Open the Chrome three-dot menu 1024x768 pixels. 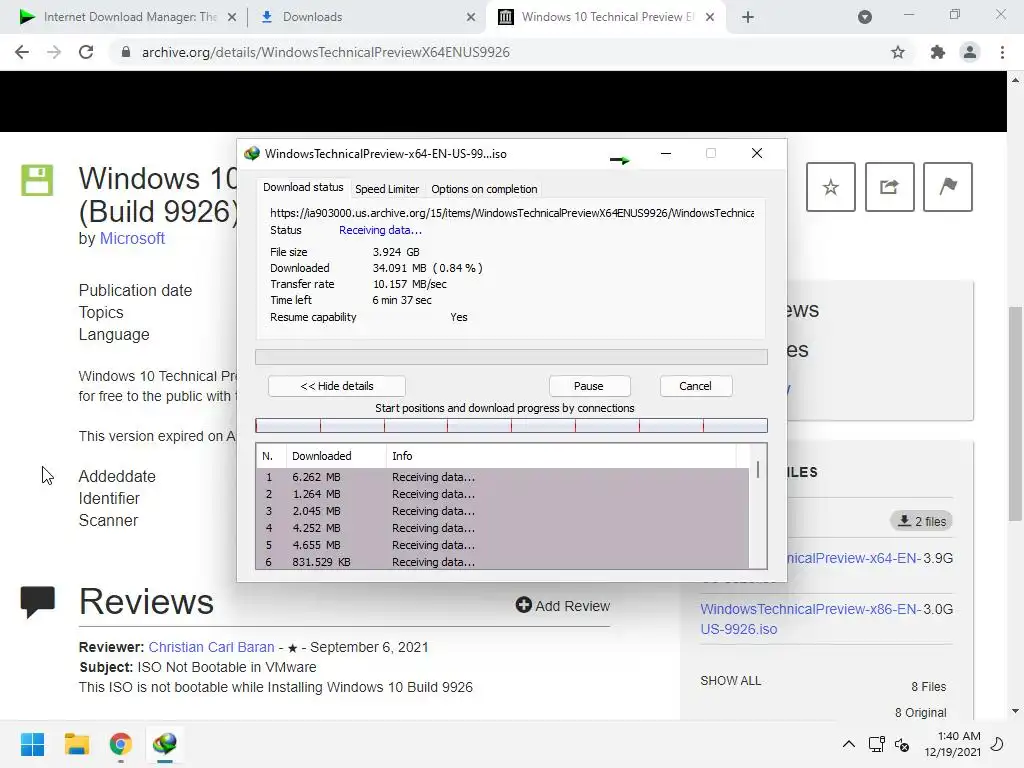1002,52
